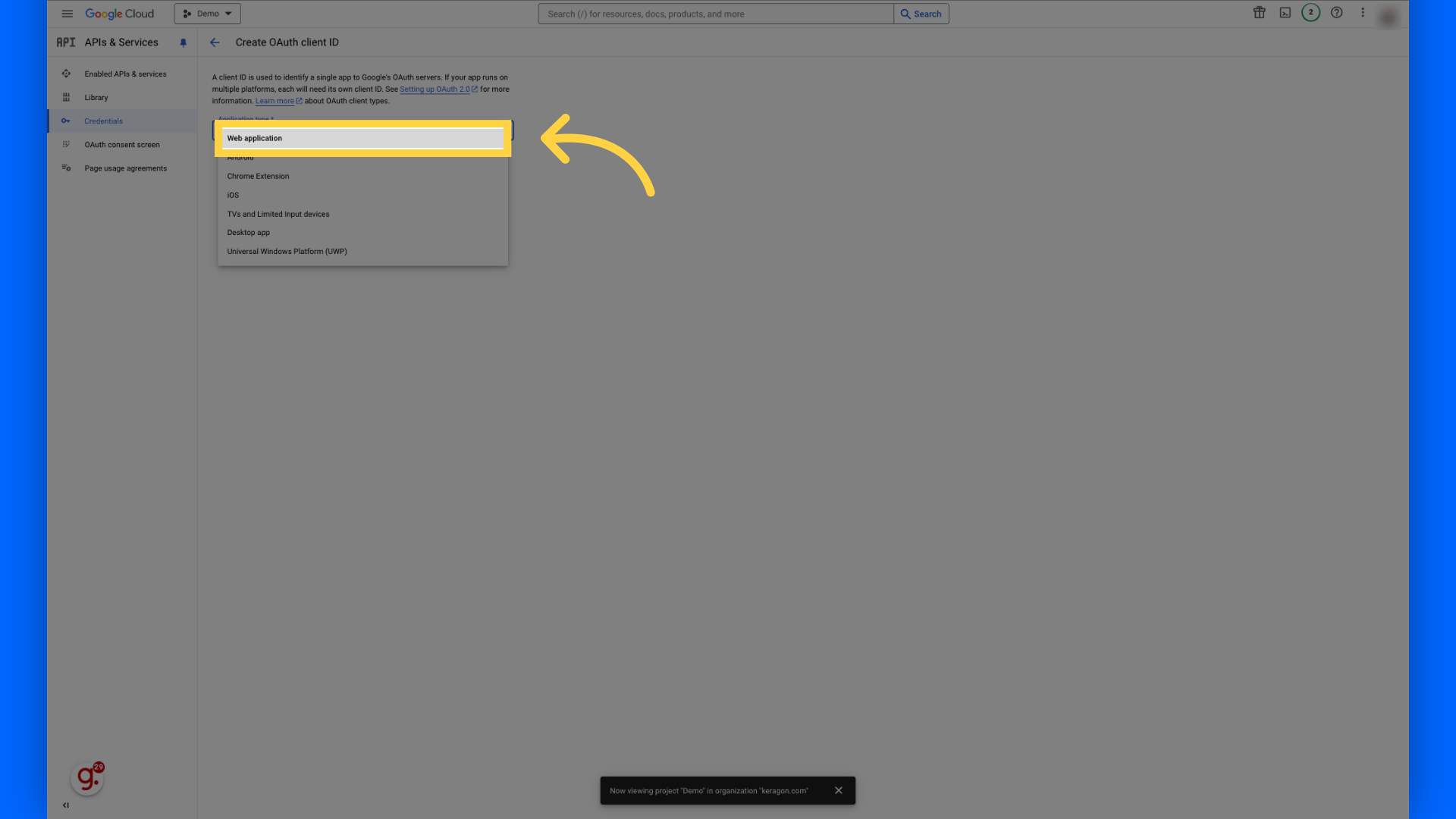Select the Credentials key icon
Screen dimensions: 1456x819
click(67, 121)
